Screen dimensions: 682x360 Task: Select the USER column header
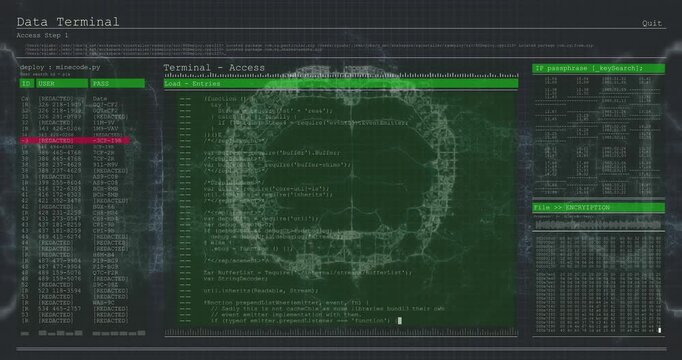click(x=62, y=83)
